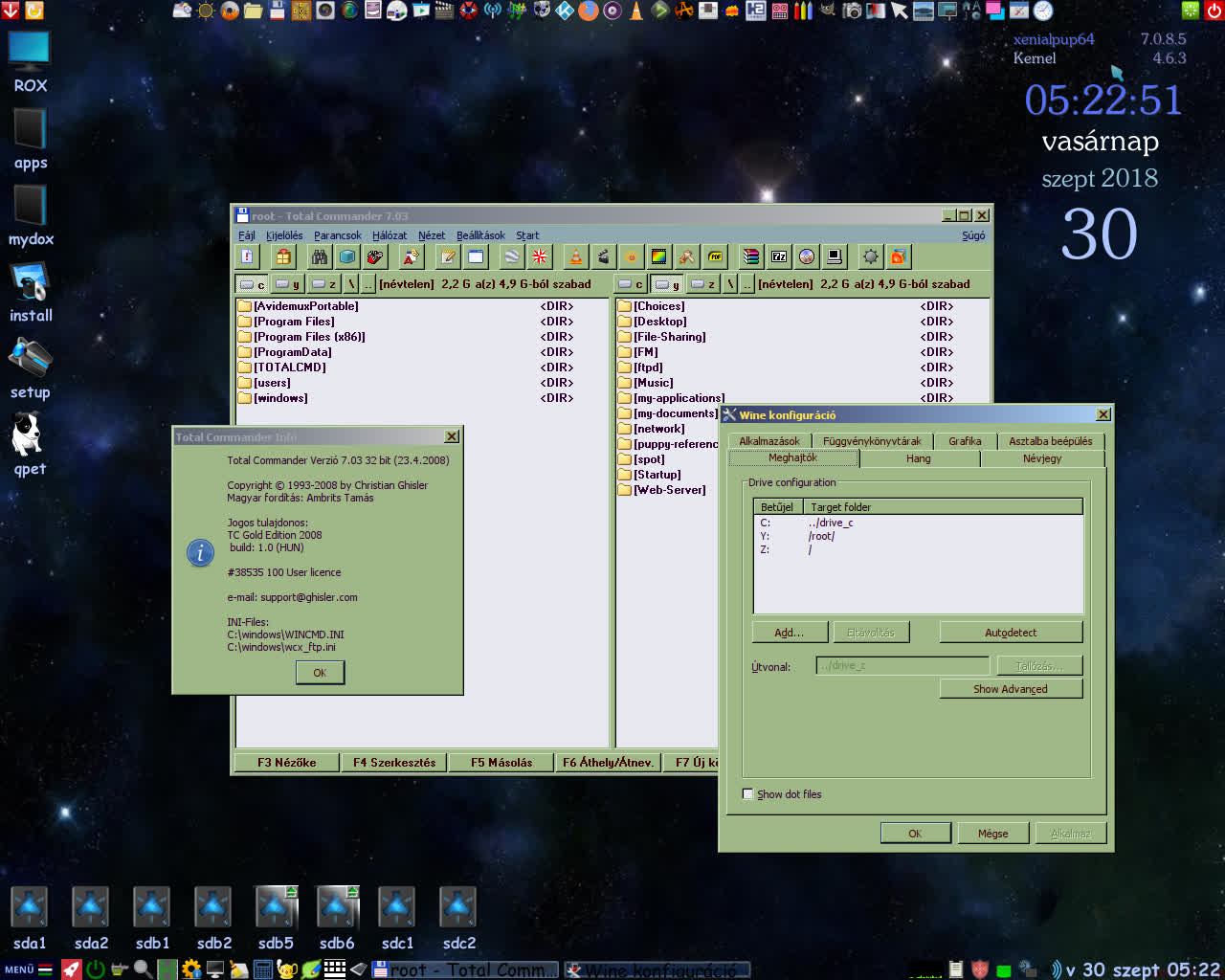
Task: Select drive z button in right panel
Action: coord(703,284)
